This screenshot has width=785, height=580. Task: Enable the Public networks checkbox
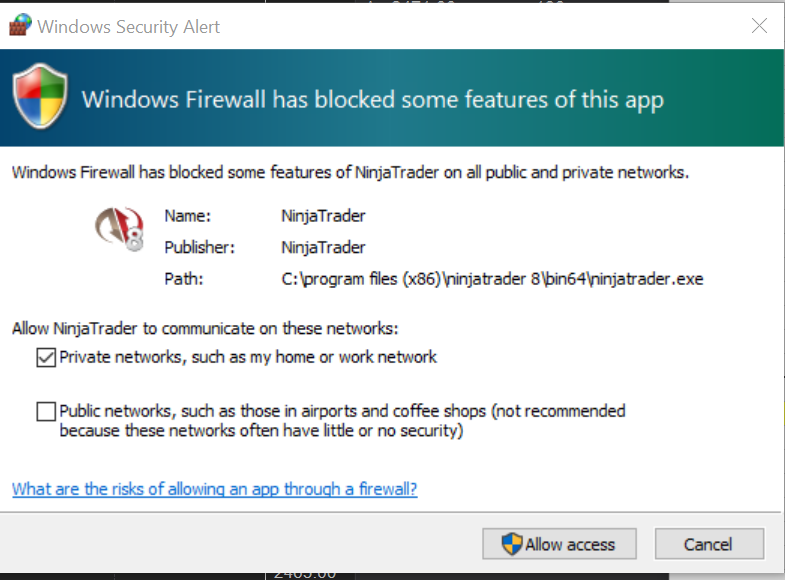46,411
